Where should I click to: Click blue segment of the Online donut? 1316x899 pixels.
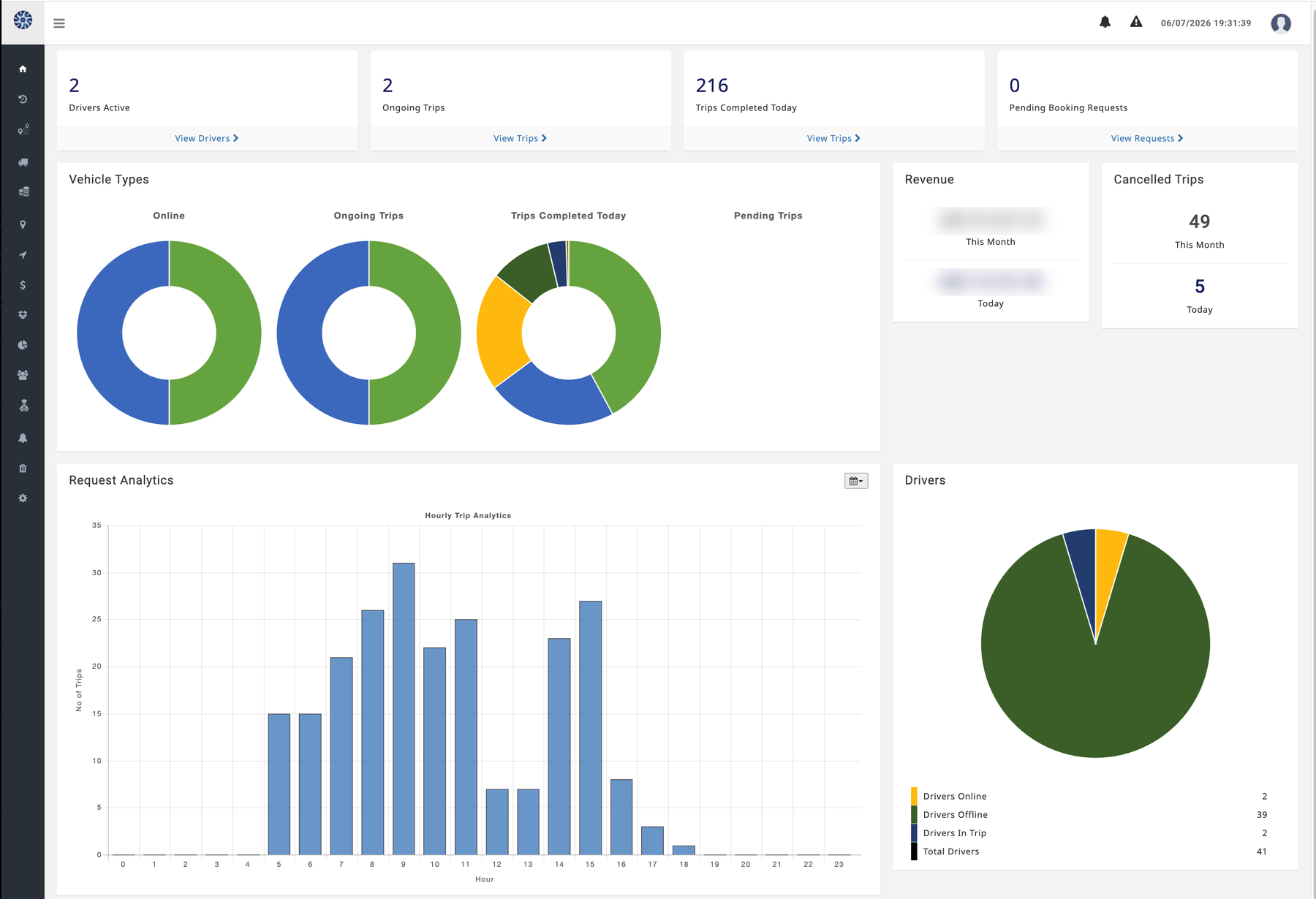point(99,333)
